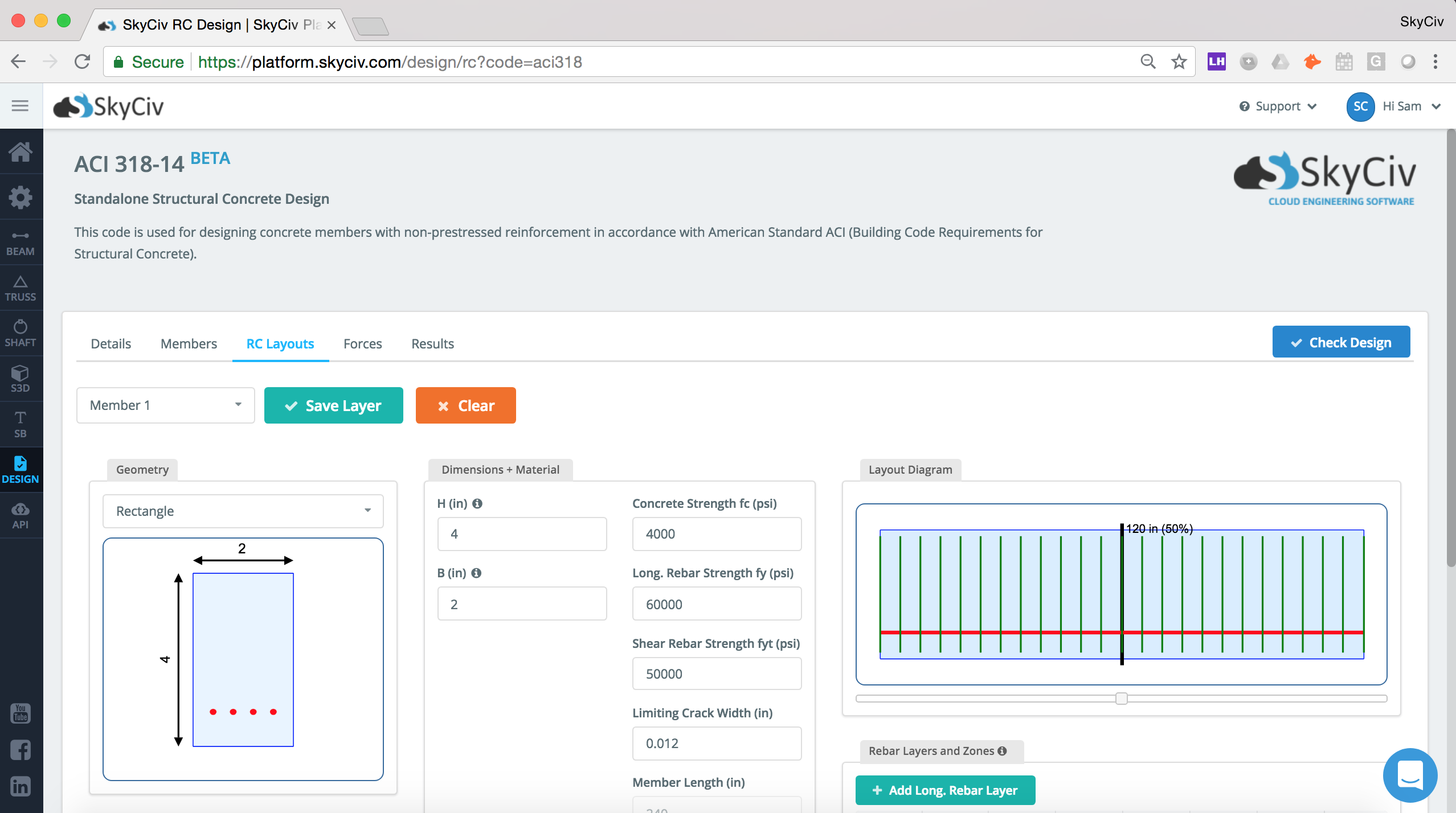Switch to the Forces tab
The height and width of the screenshot is (813, 1456).
(x=362, y=343)
